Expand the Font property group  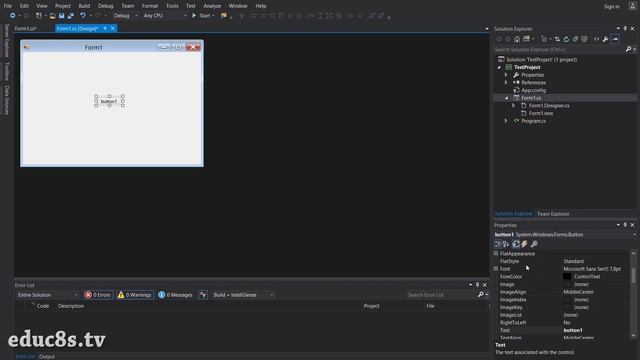tap(496, 269)
